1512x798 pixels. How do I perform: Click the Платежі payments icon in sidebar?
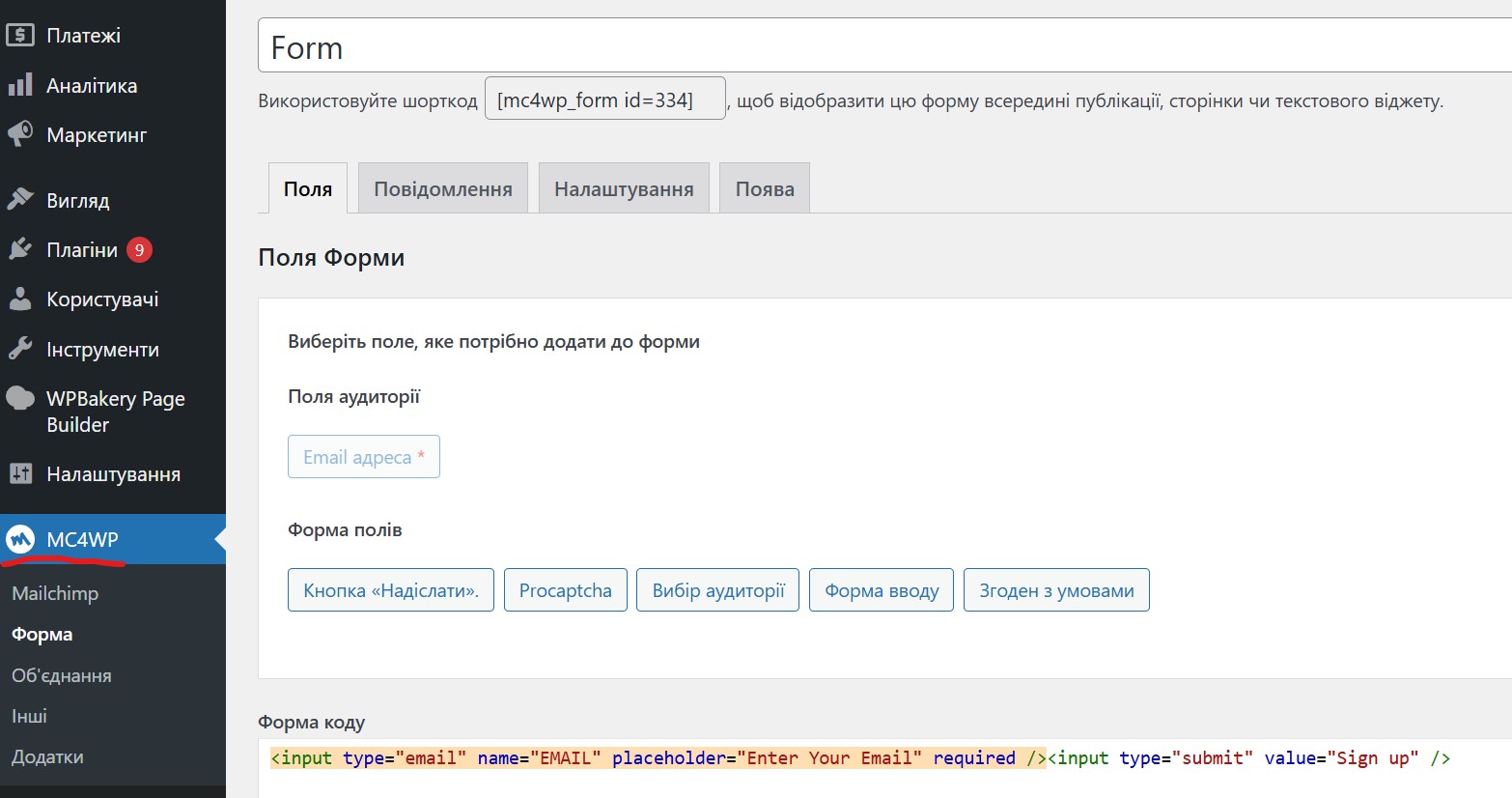pos(20,36)
